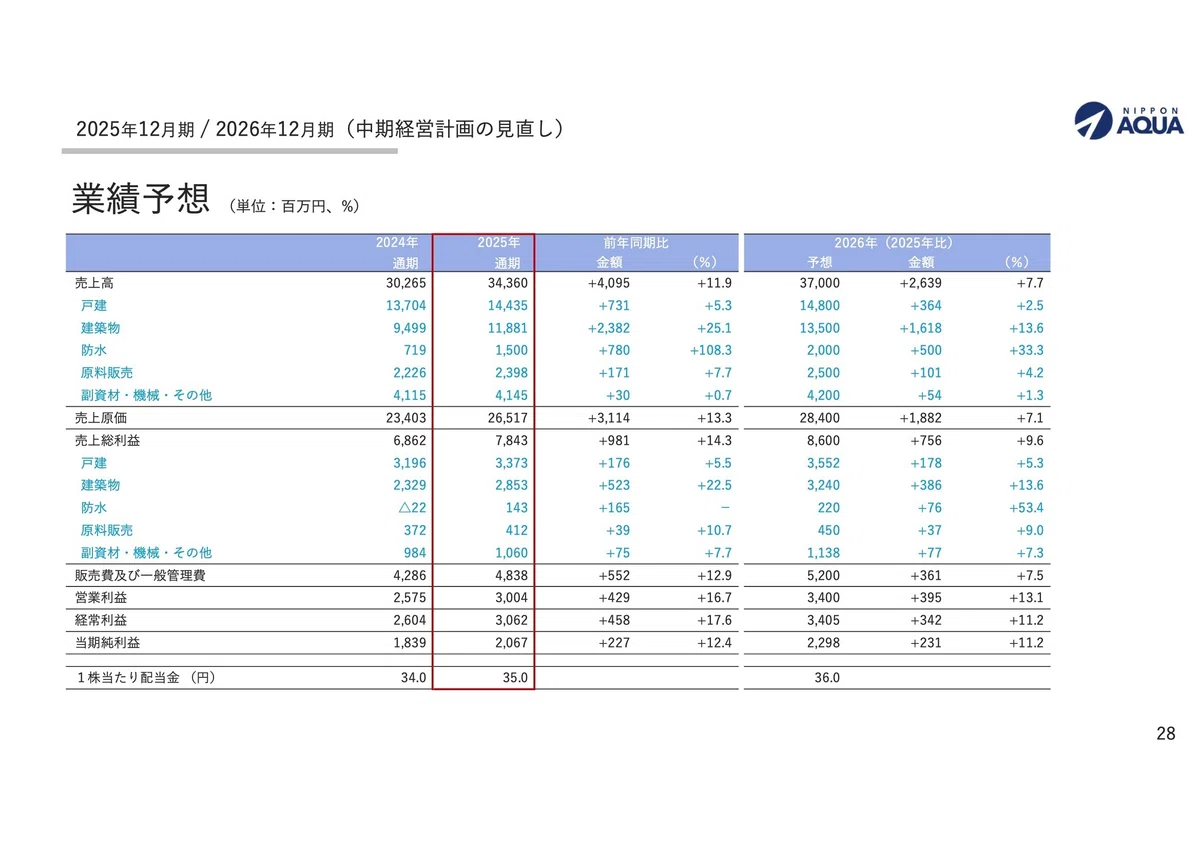1200x848 pixels.
Task: Select the 防水 growth rate +108.3
Action: coord(710,350)
